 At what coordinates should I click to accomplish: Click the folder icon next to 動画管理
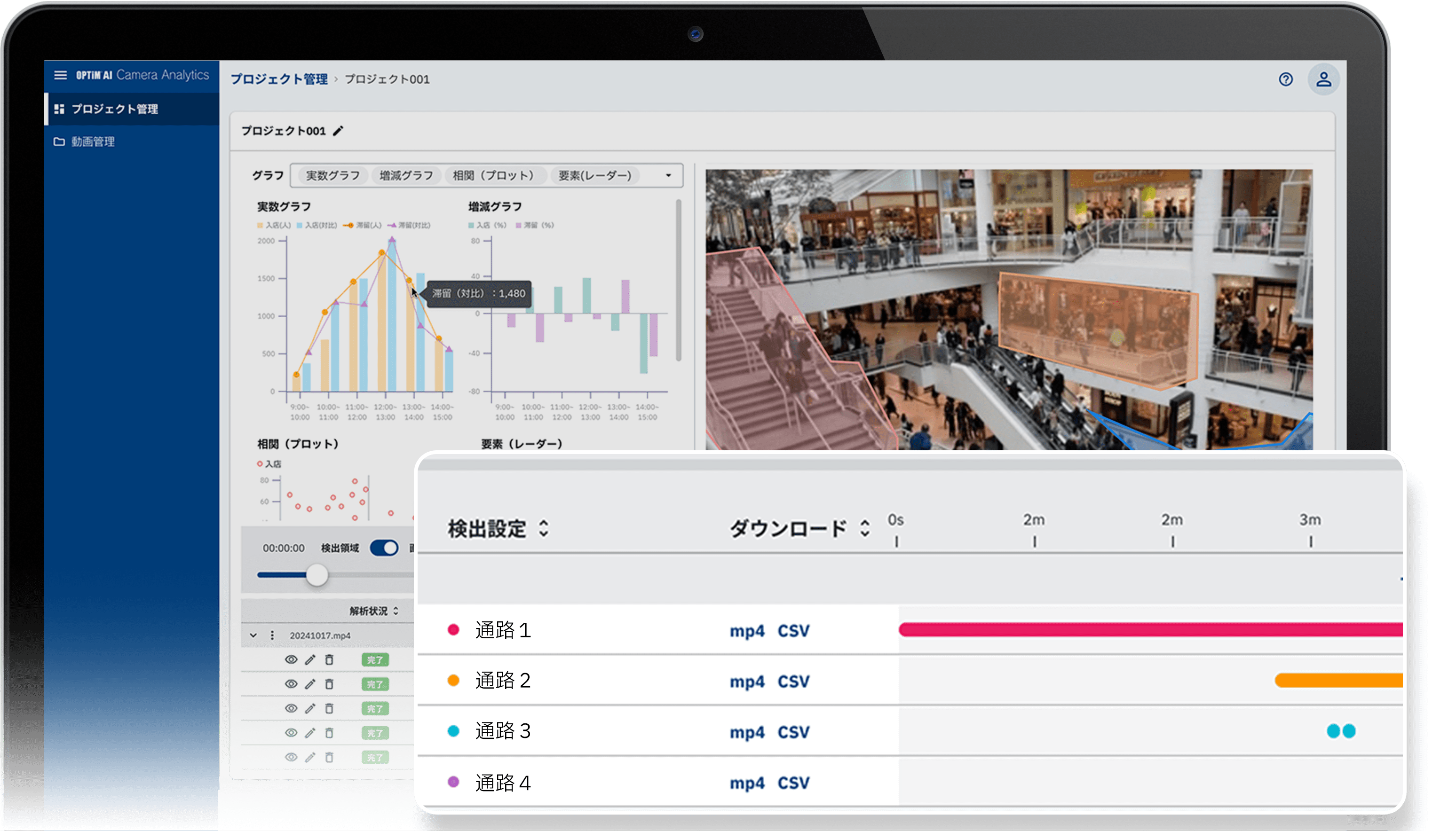click(59, 142)
